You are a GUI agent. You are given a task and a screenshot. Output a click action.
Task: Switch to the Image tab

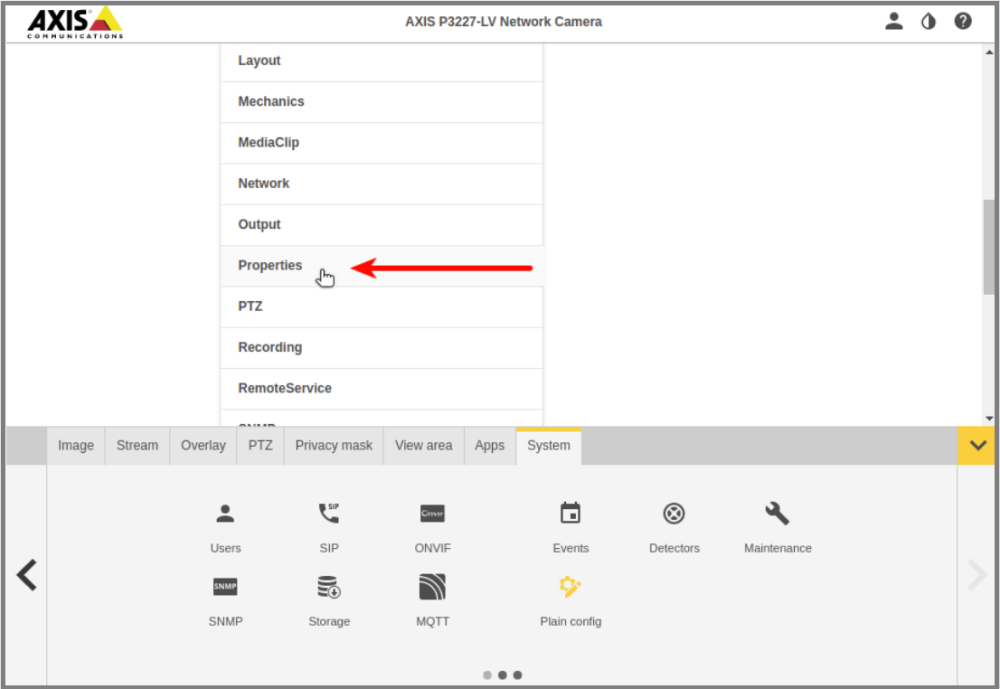pyautogui.click(x=76, y=445)
